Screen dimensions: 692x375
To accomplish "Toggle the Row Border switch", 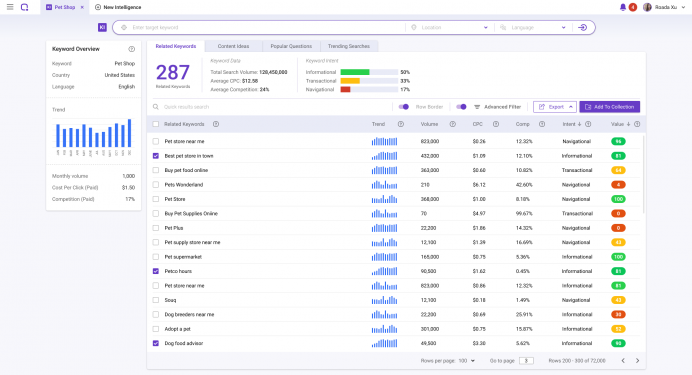I will 403,107.
